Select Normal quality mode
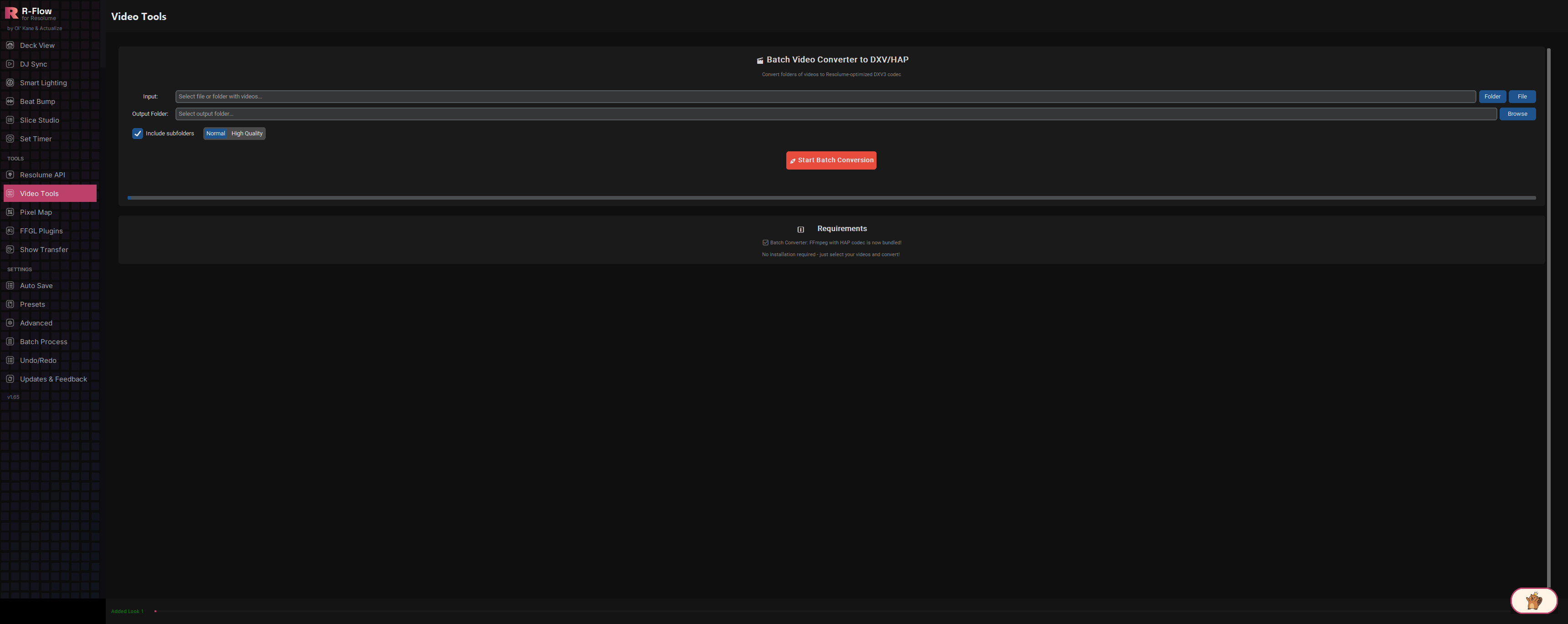This screenshot has height=624, width=1568. pos(216,133)
